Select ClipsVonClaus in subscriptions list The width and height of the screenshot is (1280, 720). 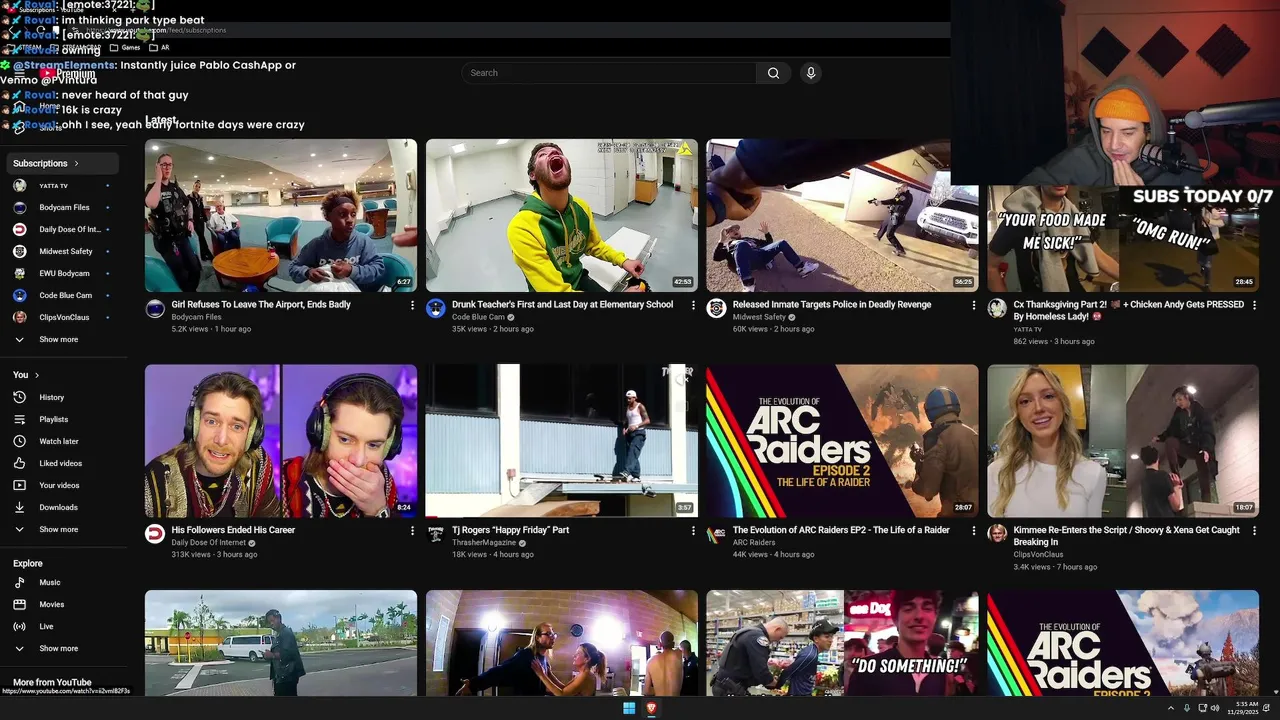(64, 317)
